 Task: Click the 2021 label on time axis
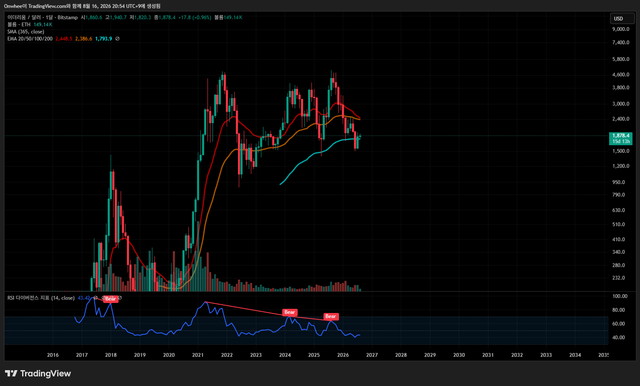point(198,355)
